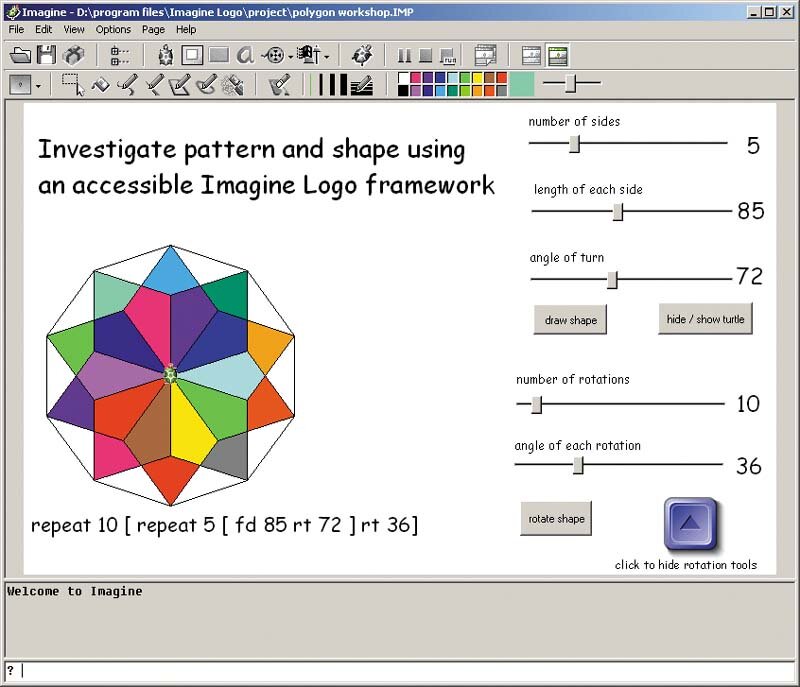Open the Page menu
The width and height of the screenshot is (800, 687).
click(x=153, y=30)
